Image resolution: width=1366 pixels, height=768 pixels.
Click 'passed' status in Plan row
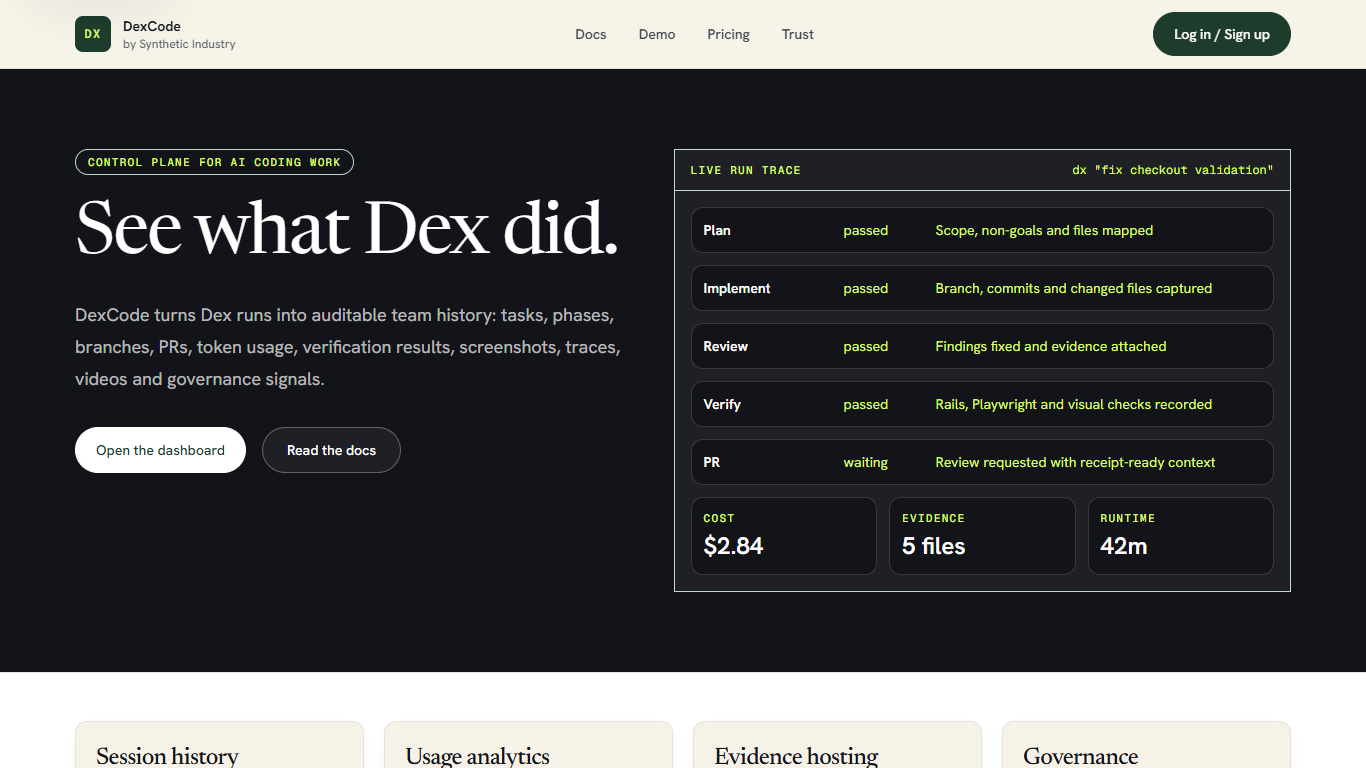(866, 230)
